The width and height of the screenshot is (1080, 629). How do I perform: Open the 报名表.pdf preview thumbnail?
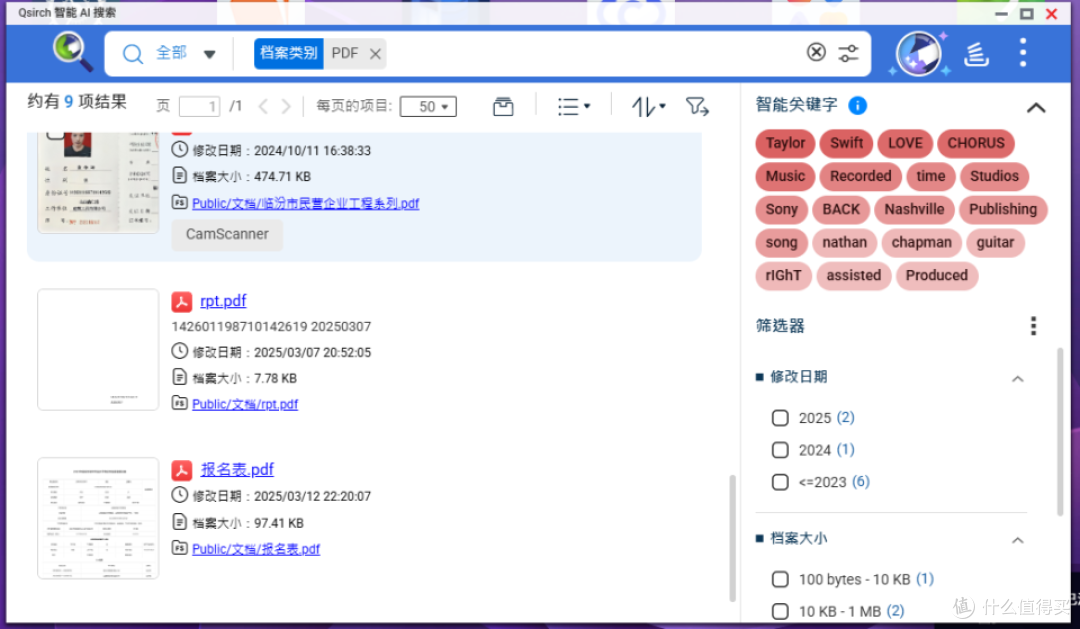pyautogui.click(x=98, y=518)
